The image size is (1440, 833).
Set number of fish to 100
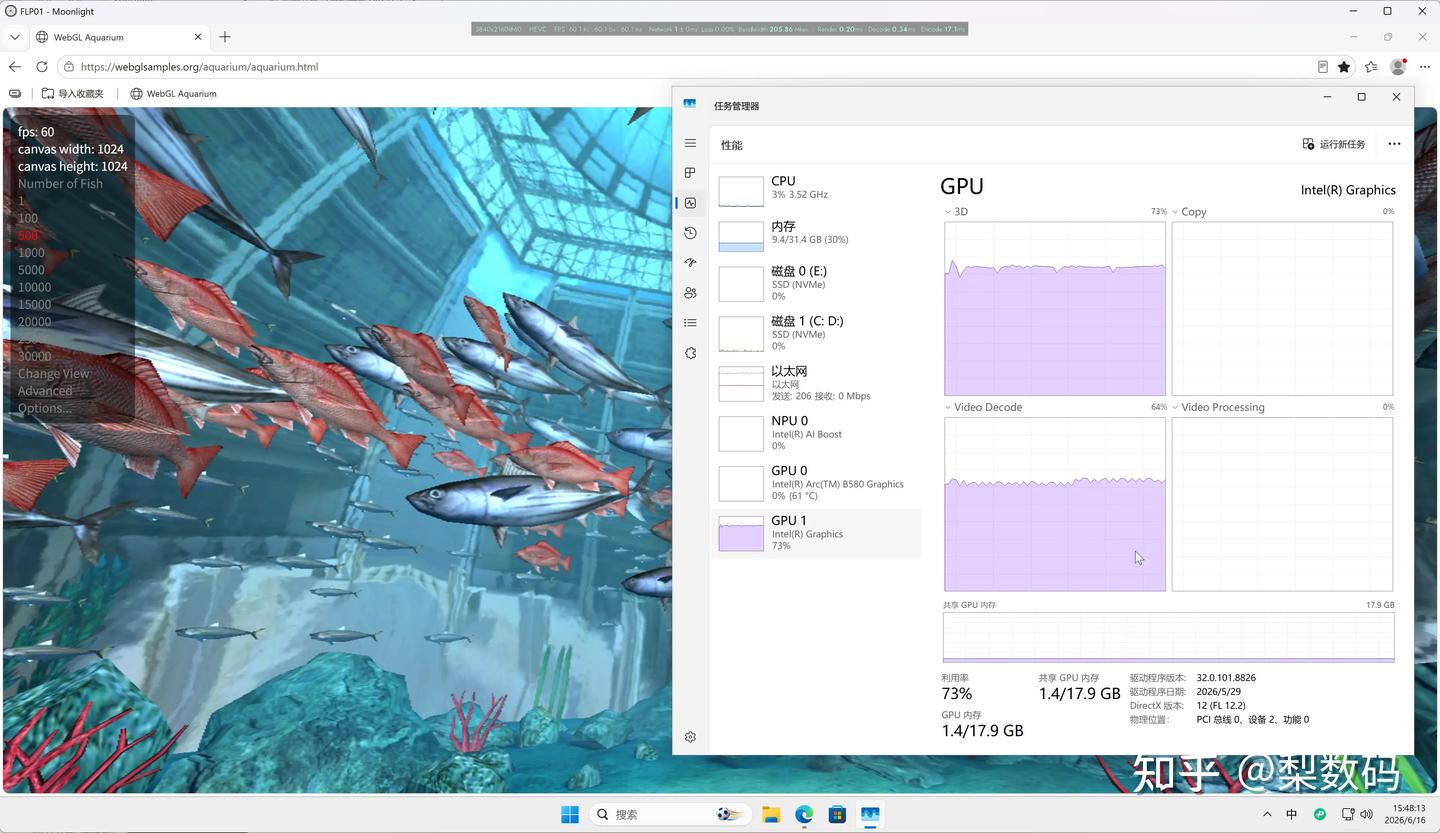pyautogui.click(x=28, y=218)
